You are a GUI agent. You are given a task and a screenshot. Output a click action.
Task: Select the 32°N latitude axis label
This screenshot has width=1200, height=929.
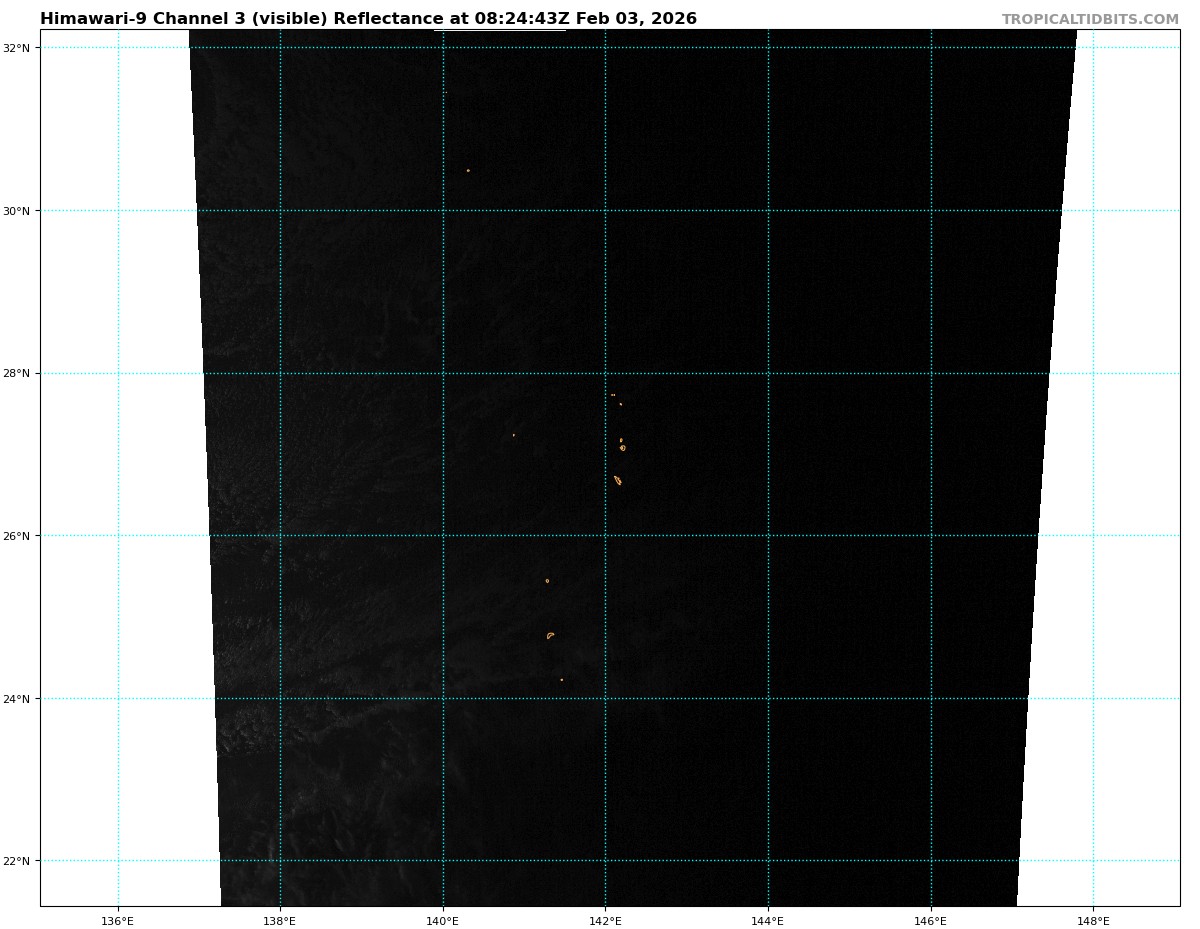coord(20,48)
